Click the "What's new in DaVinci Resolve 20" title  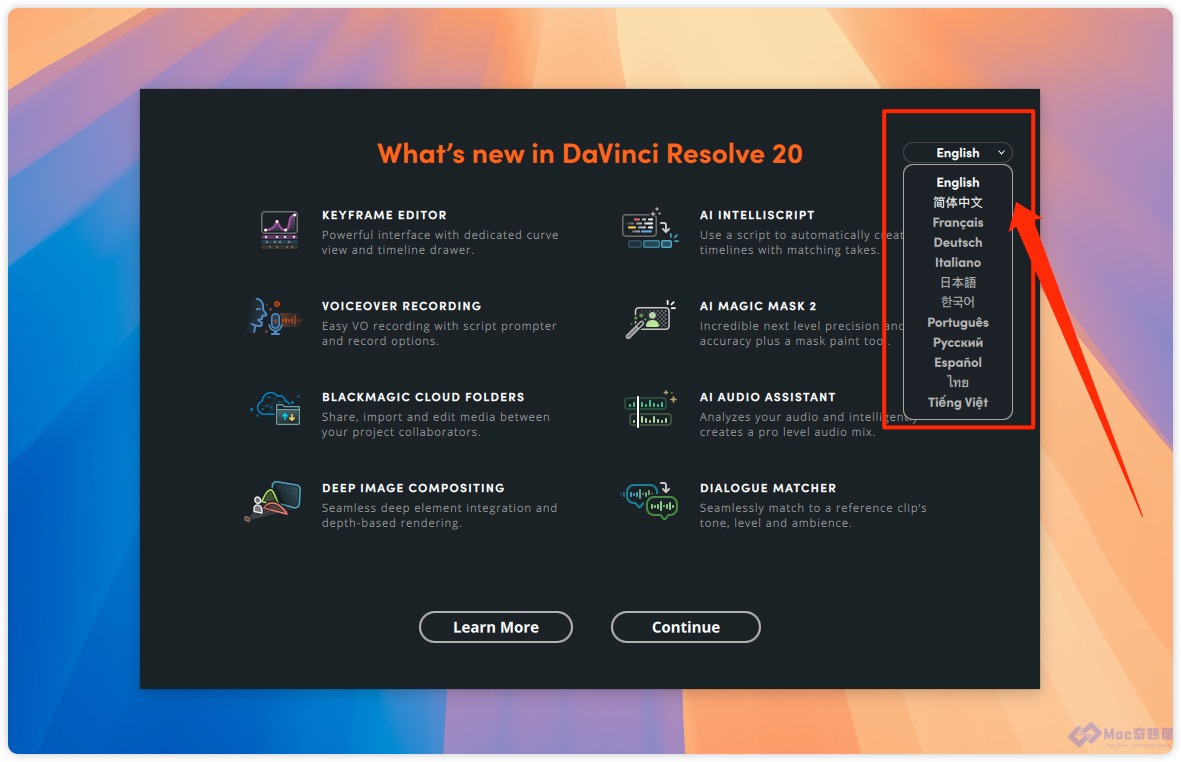click(590, 154)
